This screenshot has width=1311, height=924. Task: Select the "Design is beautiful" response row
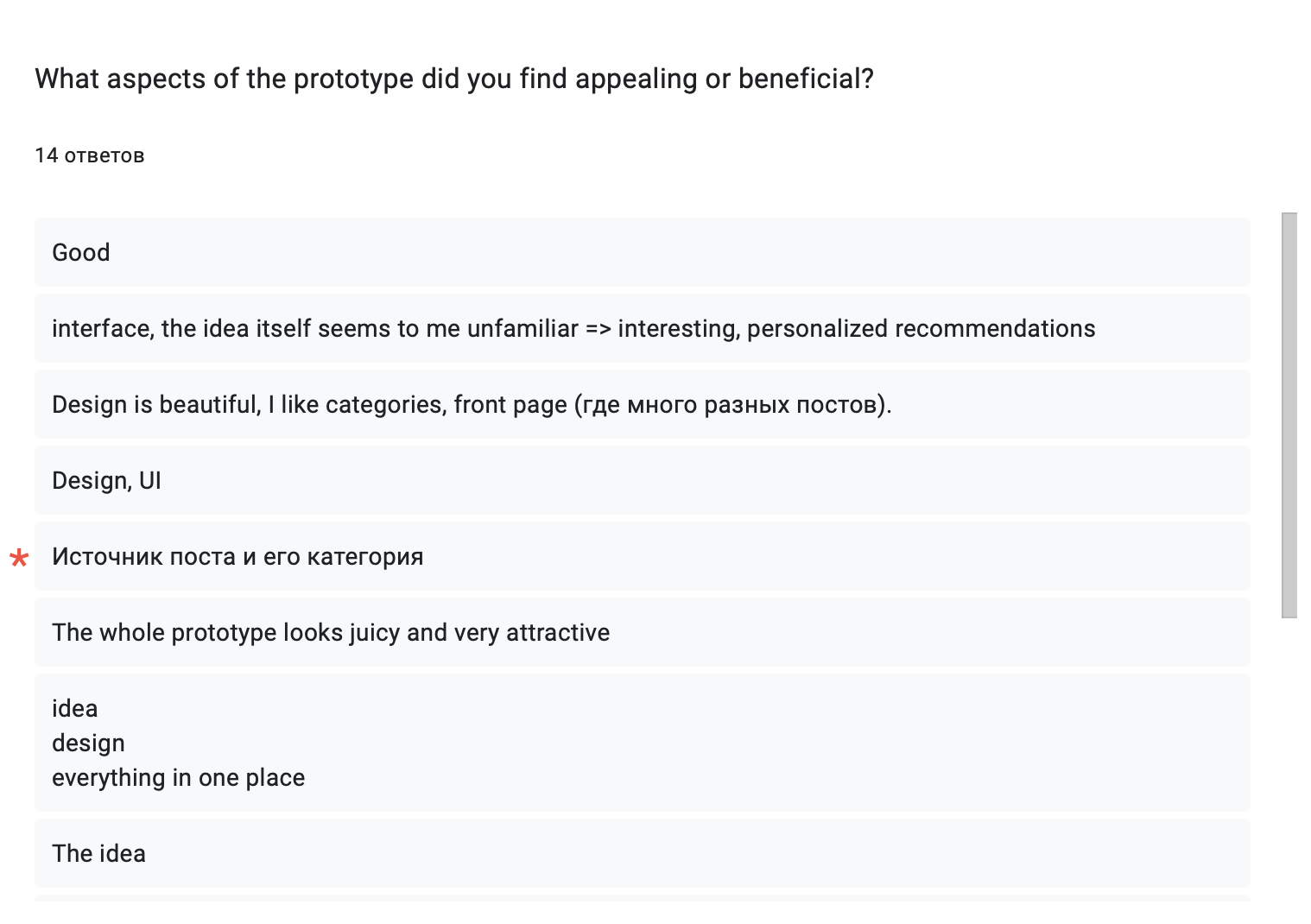click(642, 404)
